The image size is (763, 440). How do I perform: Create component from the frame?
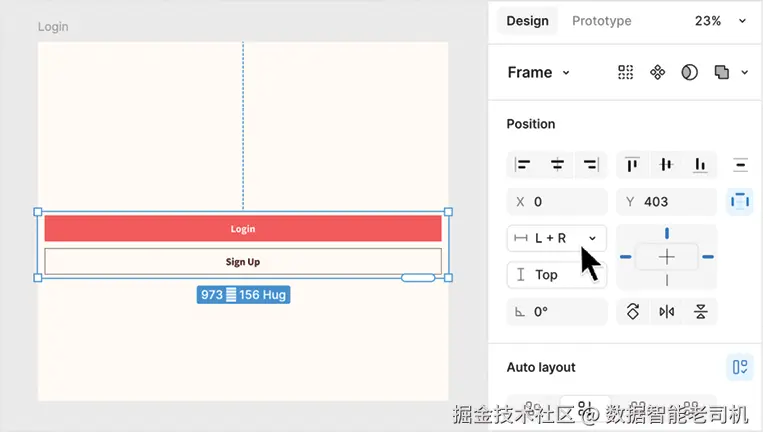tap(657, 72)
